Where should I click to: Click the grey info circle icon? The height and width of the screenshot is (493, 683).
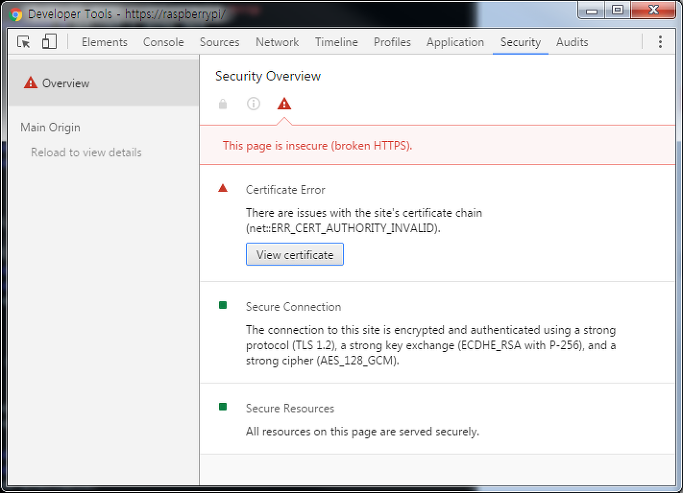click(x=254, y=104)
